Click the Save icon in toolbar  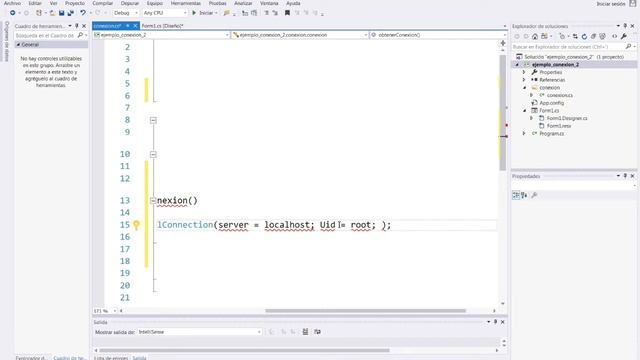tap(62, 13)
